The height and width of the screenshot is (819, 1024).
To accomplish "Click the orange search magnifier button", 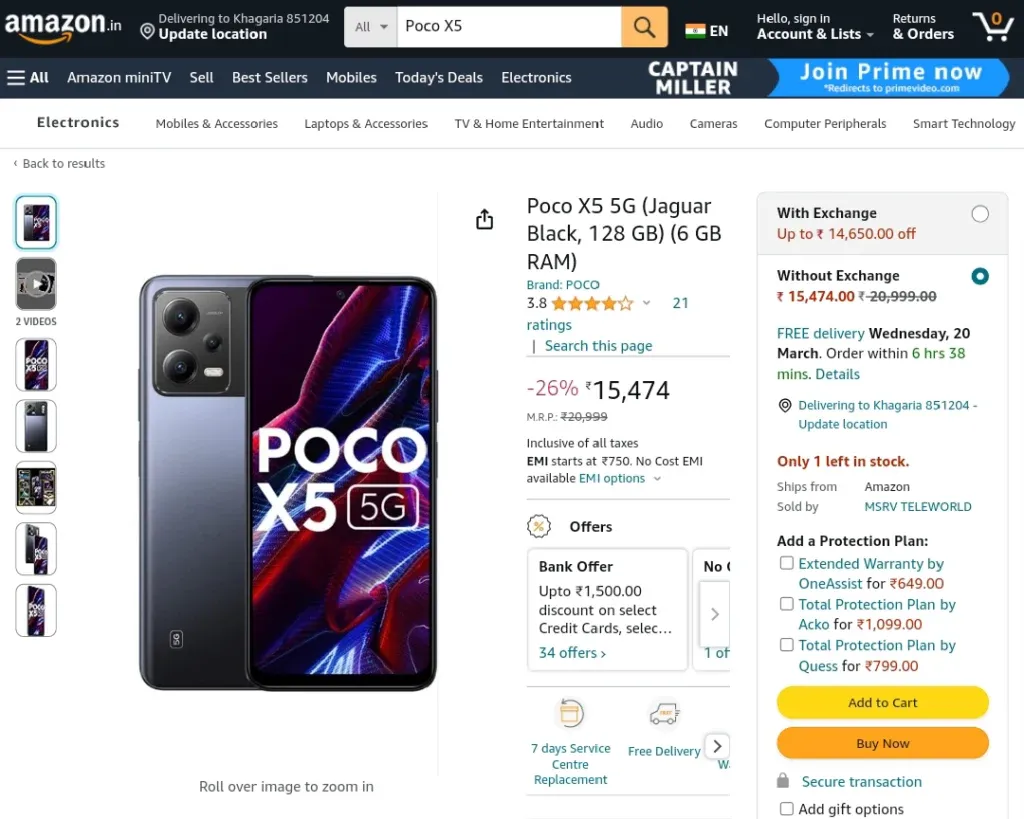I will 644,27.
